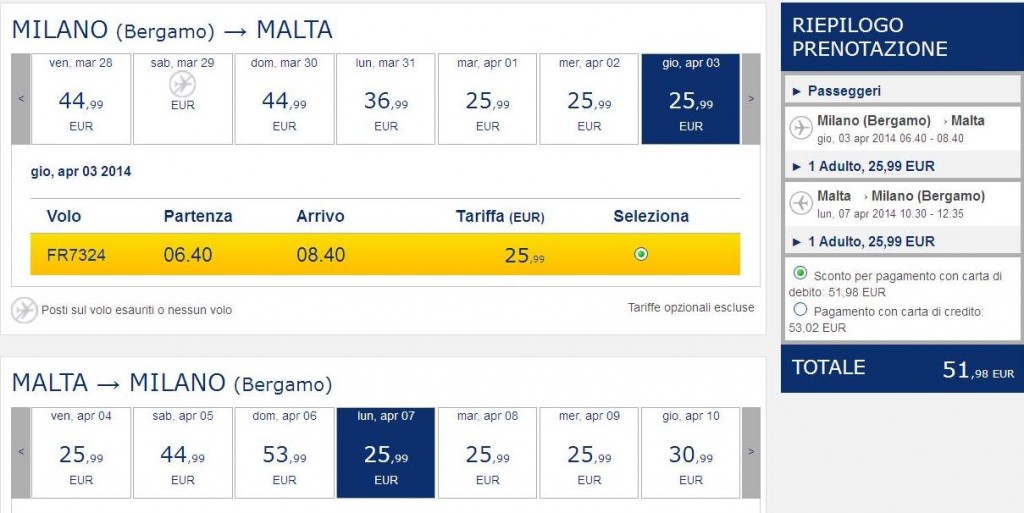
Task: Show earlier outbound dates with left arrow
Action: (20, 98)
